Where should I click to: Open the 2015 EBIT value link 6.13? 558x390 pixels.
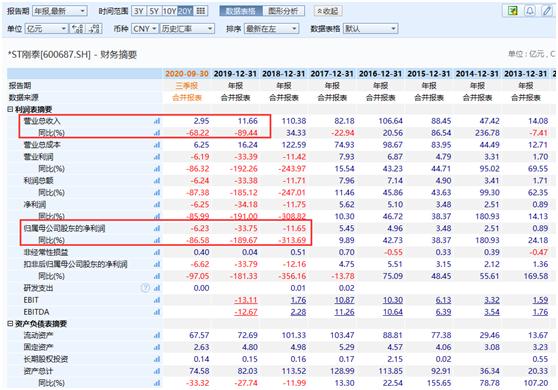pyautogui.click(x=443, y=300)
